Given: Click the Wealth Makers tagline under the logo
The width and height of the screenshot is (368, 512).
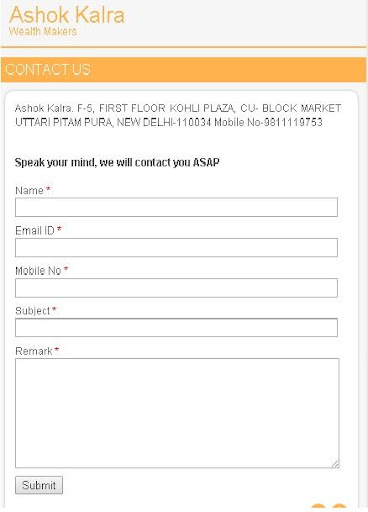Looking at the screenshot, I should pos(43,31).
